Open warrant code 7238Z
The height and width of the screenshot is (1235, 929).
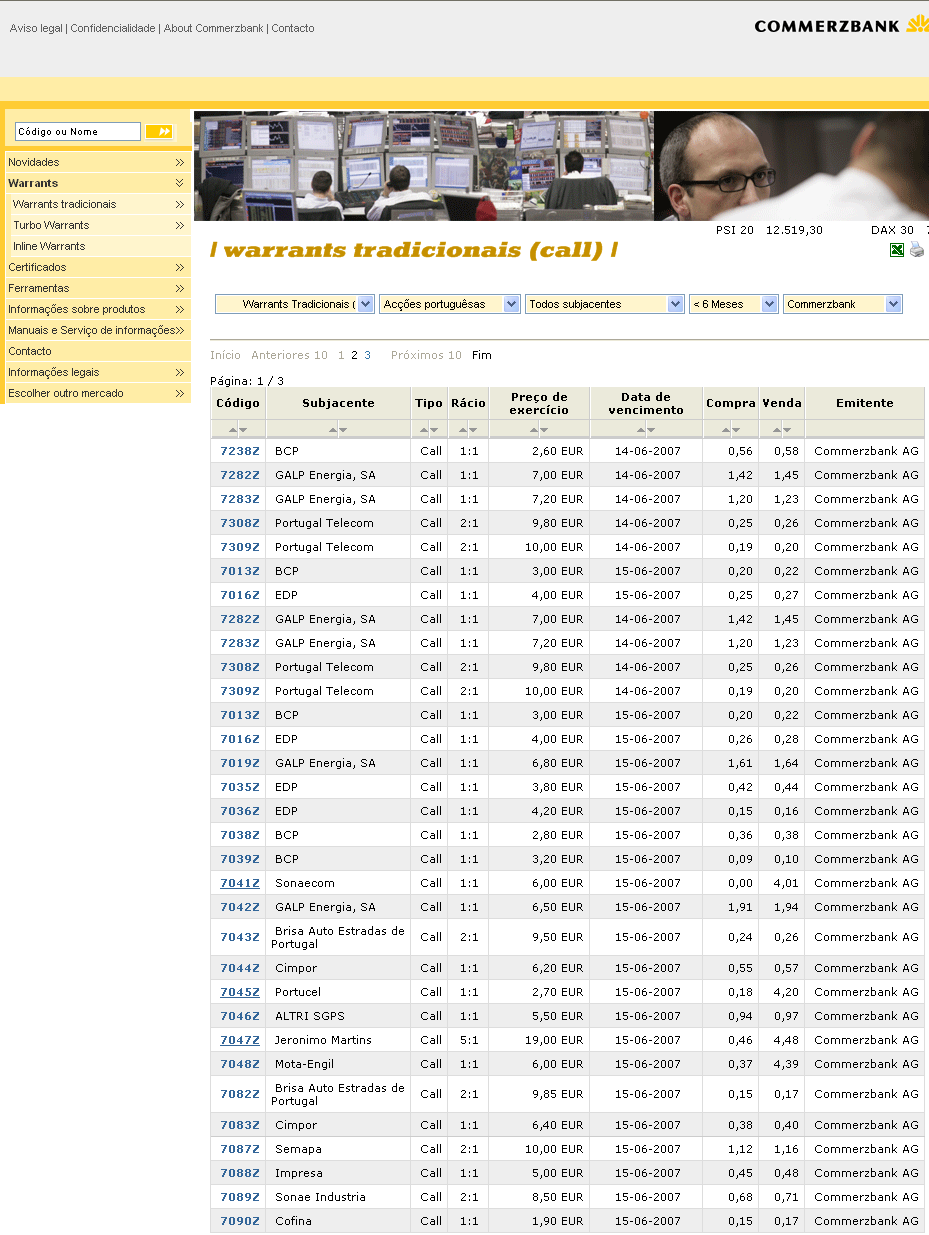[x=240, y=451]
